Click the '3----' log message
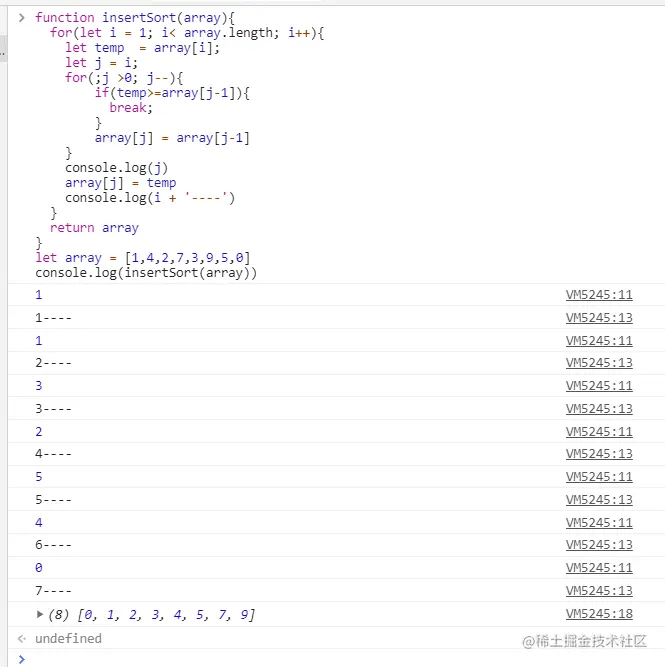Image resolution: width=665 pixels, height=667 pixels. pyautogui.click(x=53, y=409)
